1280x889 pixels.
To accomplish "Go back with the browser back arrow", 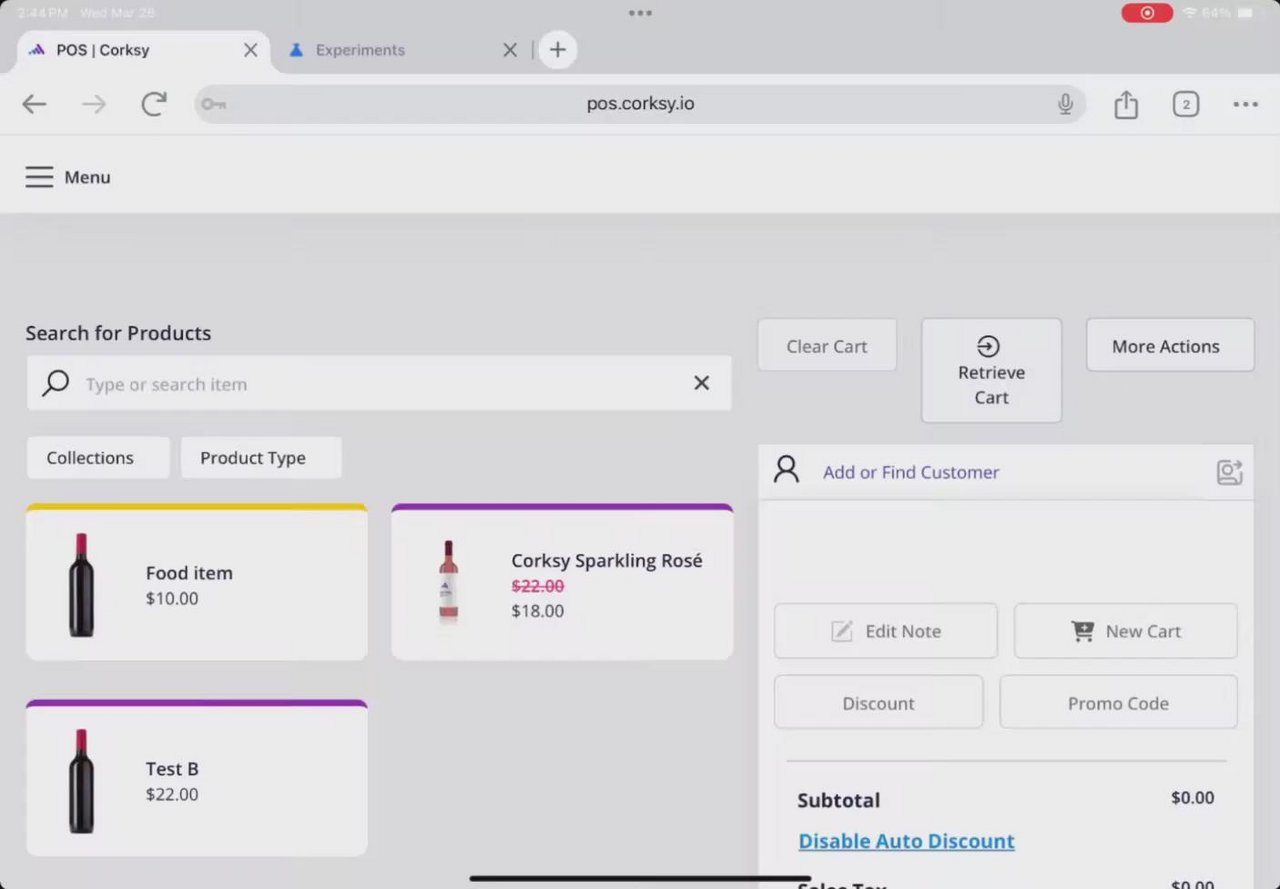I will coord(34,104).
